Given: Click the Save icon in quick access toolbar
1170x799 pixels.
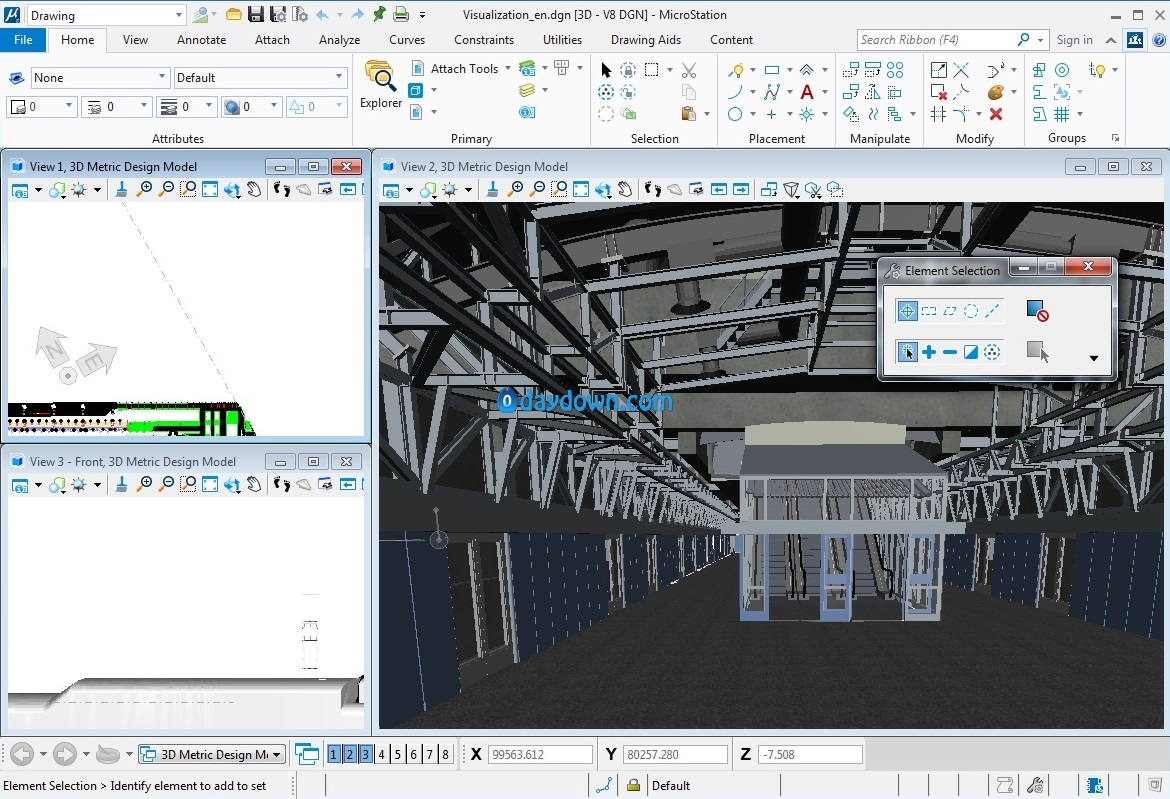Looking at the screenshot, I should point(255,14).
